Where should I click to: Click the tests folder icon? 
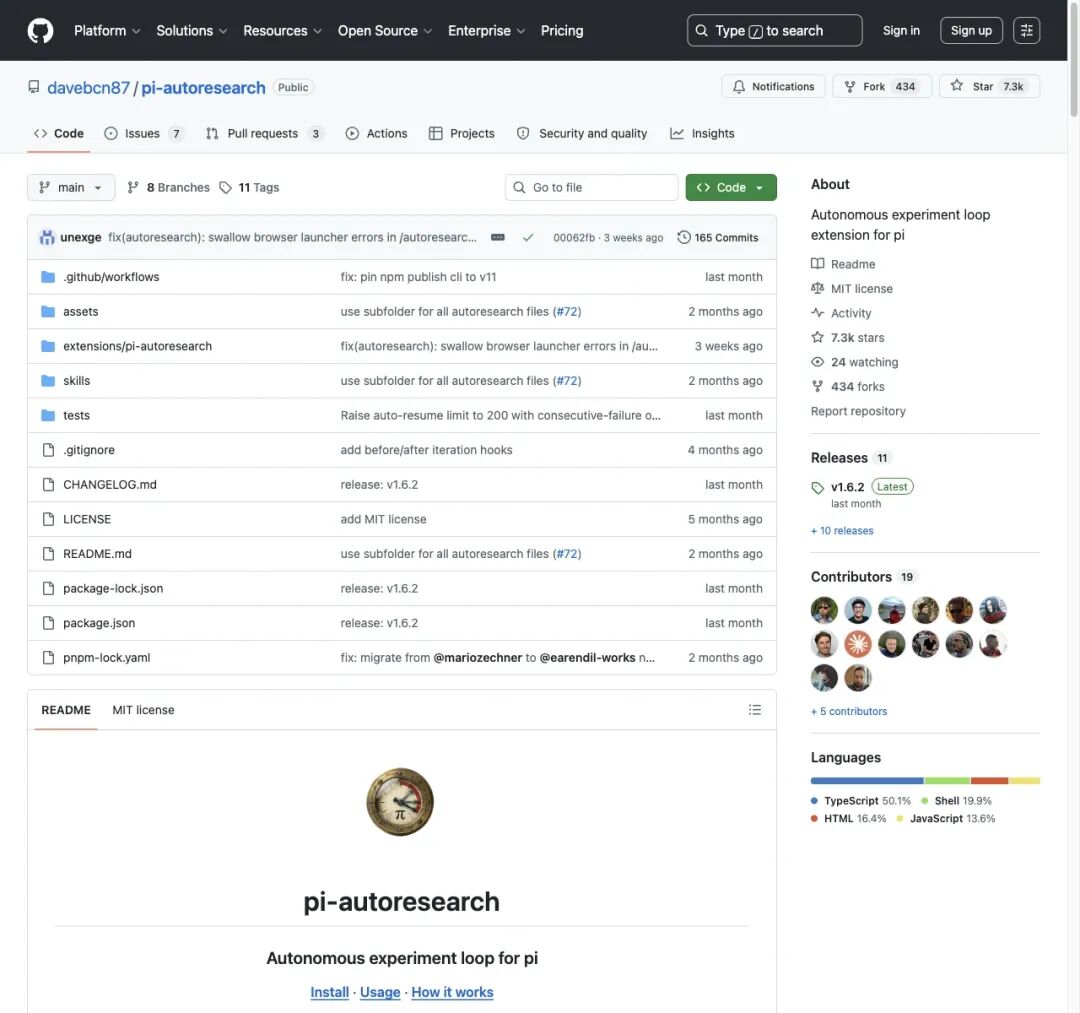[48, 415]
